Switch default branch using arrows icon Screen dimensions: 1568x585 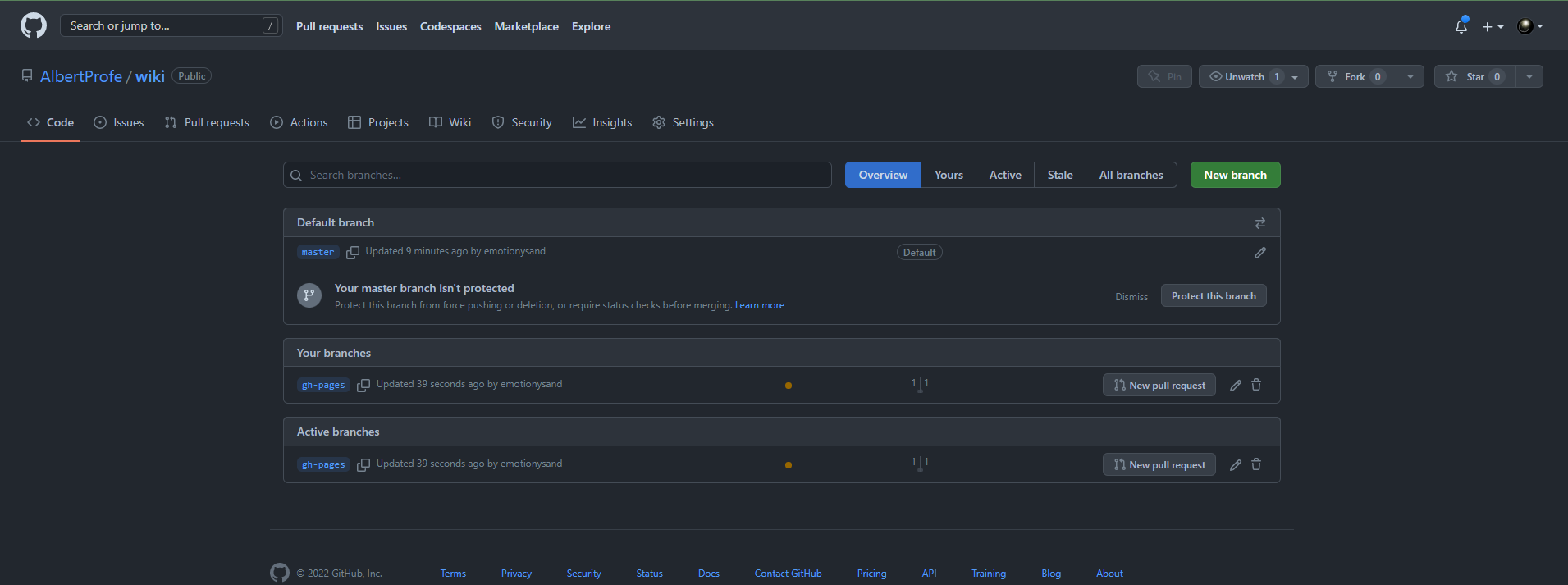click(1260, 223)
